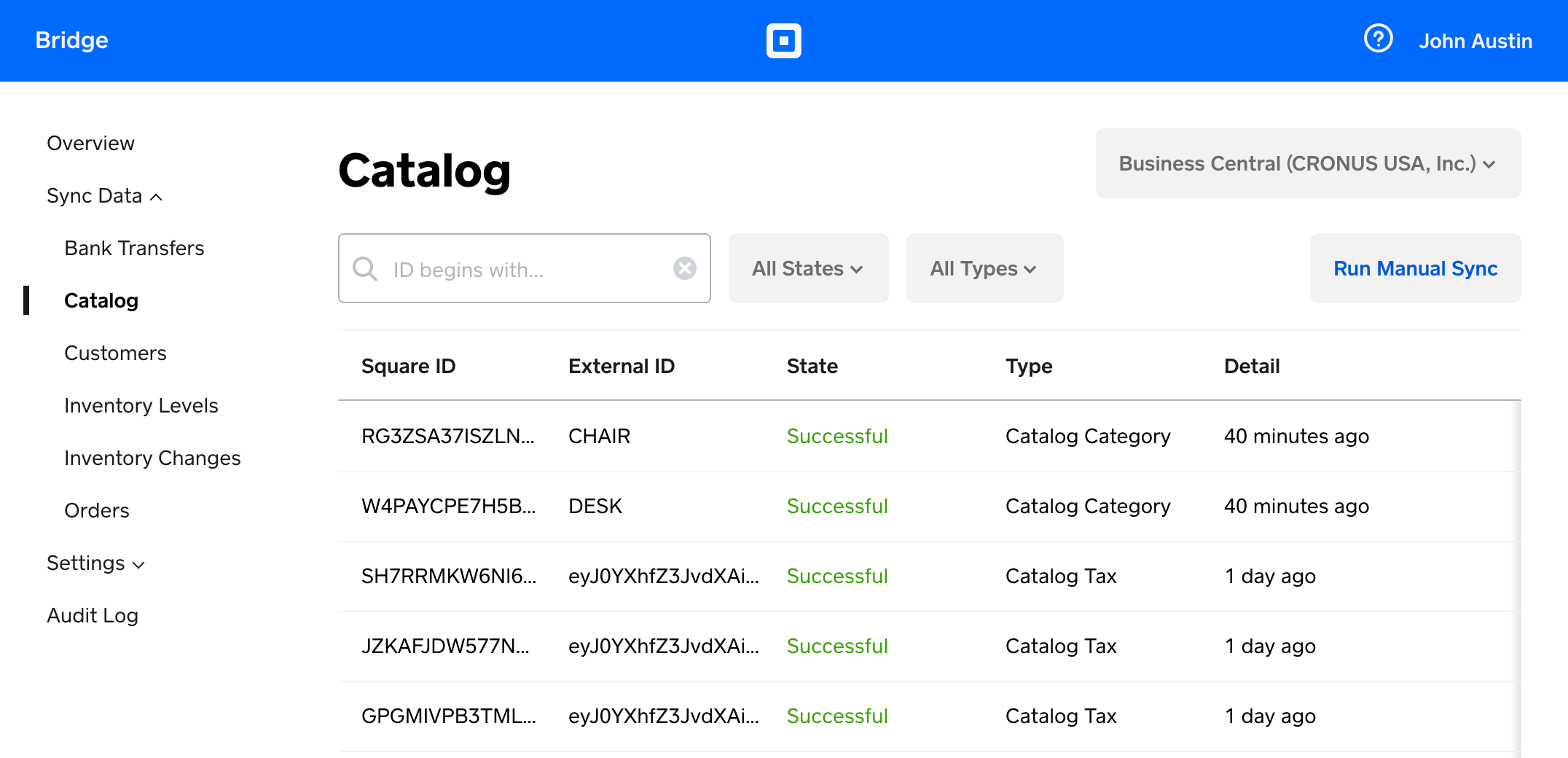Go to the Overview page
Viewport: 1568px width, 758px height.
[90, 144]
